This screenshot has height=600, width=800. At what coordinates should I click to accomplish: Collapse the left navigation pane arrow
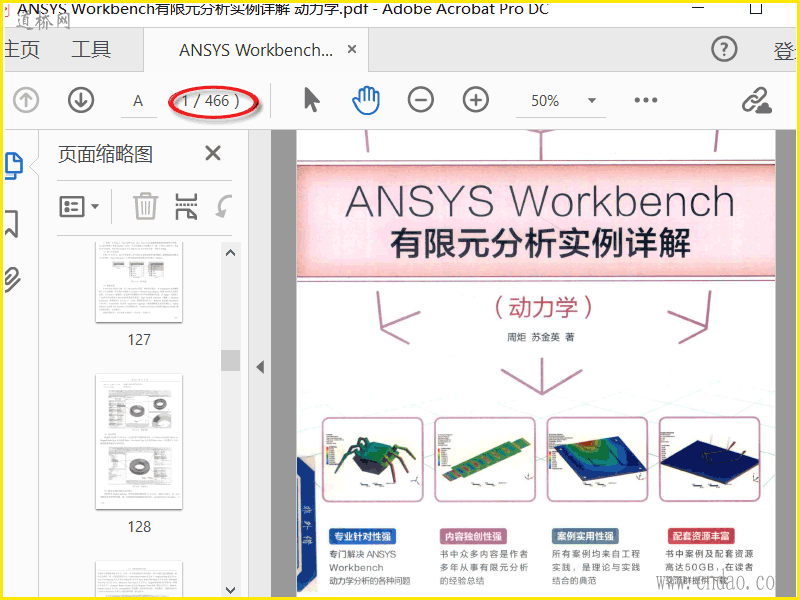pos(260,367)
